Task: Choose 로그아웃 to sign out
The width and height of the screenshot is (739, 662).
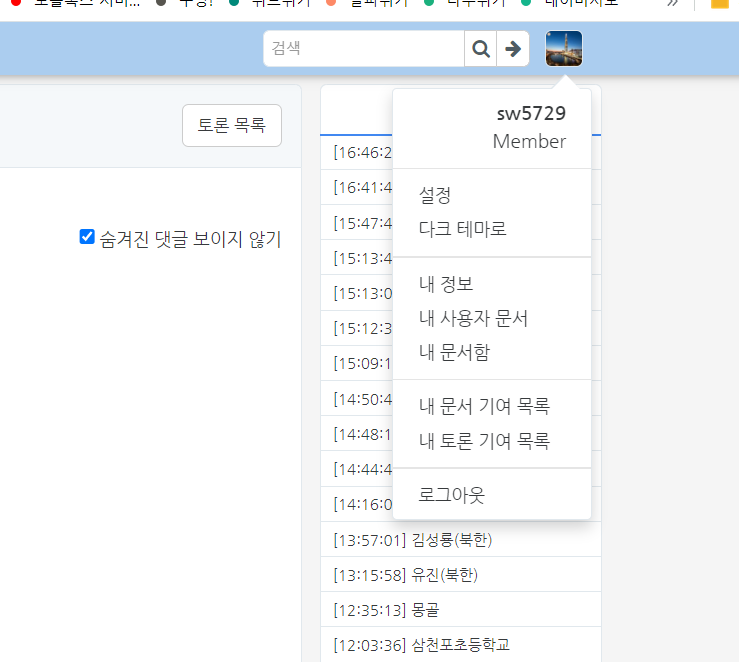Action: pos(451,495)
